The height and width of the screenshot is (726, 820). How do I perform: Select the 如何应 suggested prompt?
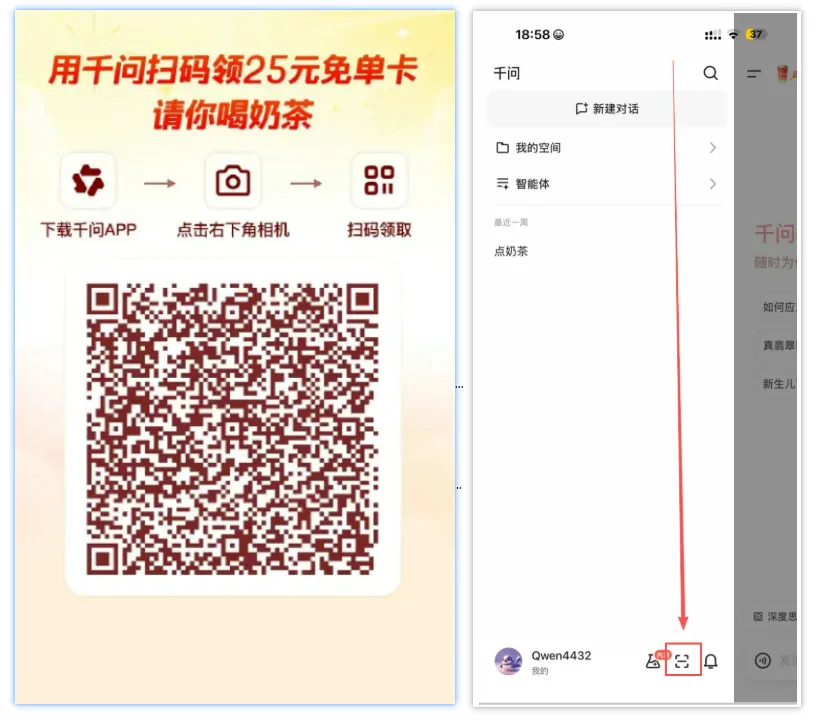[779, 308]
